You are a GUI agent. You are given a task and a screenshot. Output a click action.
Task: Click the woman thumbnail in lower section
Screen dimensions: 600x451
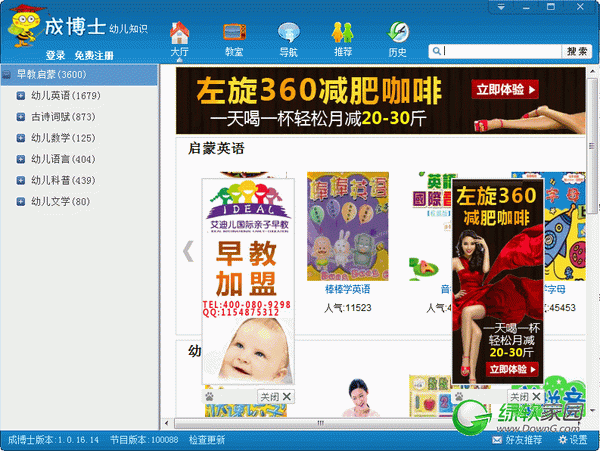click(x=359, y=398)
